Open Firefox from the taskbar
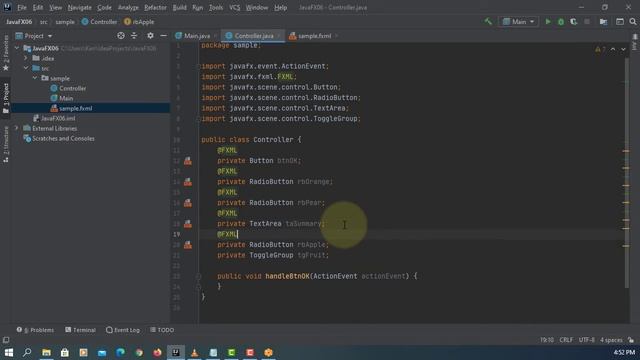Screen dimensions: 640x360 pyautogui.click(x=157, y=353)
